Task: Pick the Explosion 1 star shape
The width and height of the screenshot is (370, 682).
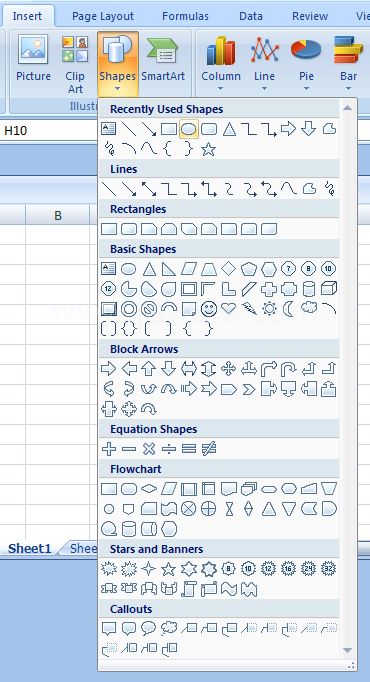Action: (x=108, y=568)
